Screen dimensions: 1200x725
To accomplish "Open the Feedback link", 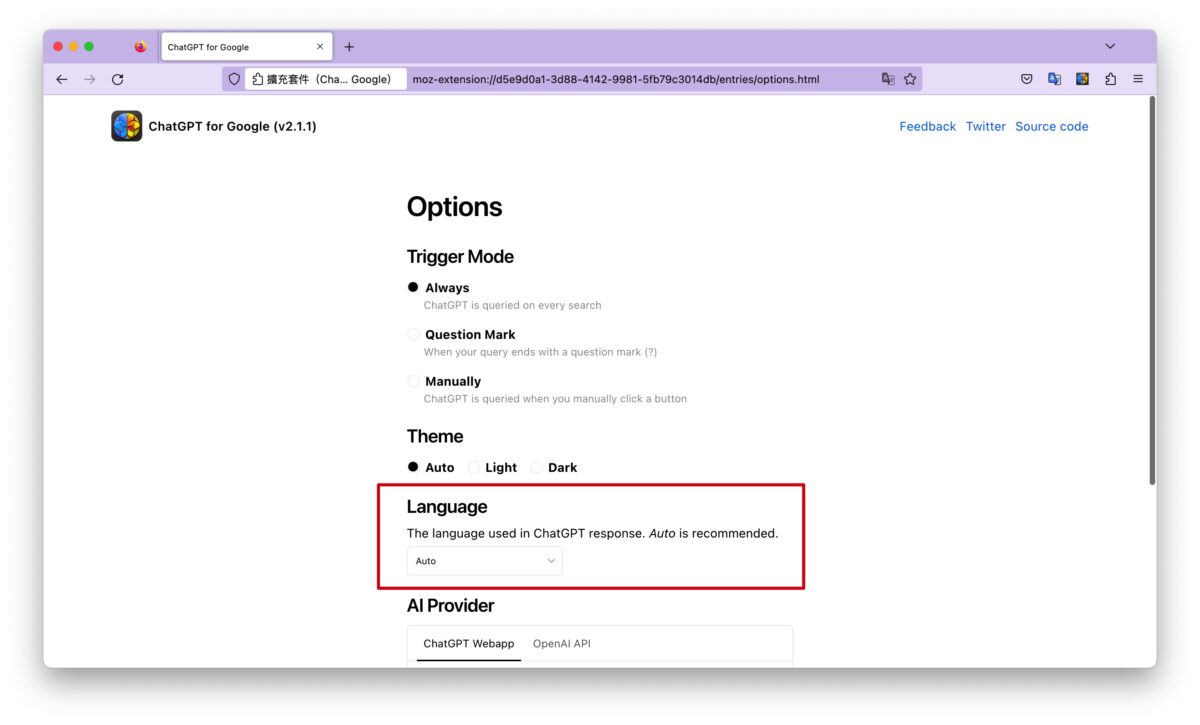I will (x=928, y=126).
